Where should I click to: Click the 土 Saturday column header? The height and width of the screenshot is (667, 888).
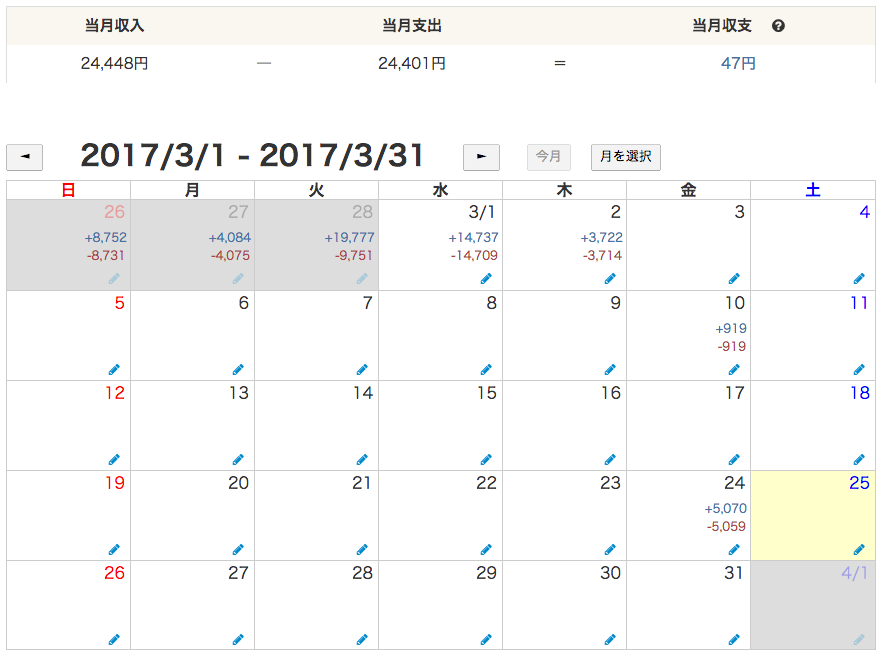(813, 190)
